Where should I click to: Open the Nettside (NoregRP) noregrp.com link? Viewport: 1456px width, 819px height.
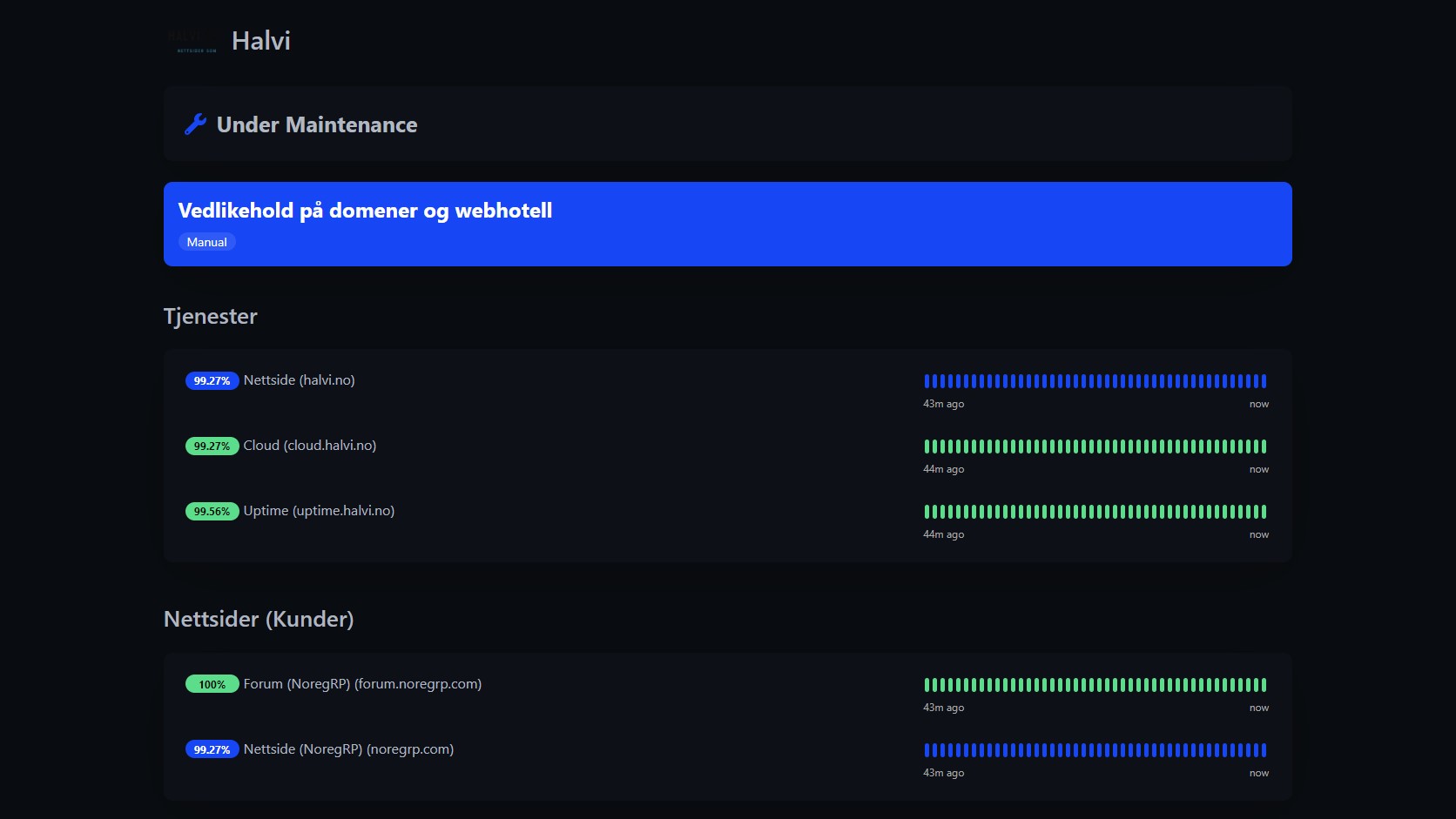point(348,749)
